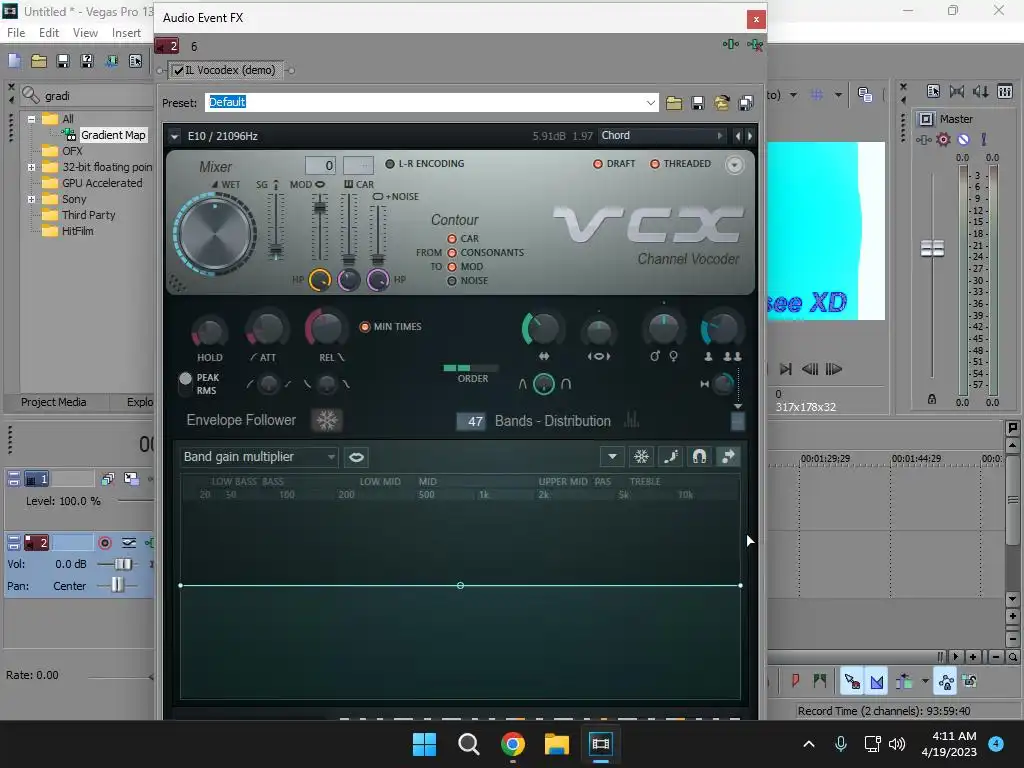This screenshot has height=768, width=1024.
Task: Open the Insert menu
Action: tap(126, 33)
